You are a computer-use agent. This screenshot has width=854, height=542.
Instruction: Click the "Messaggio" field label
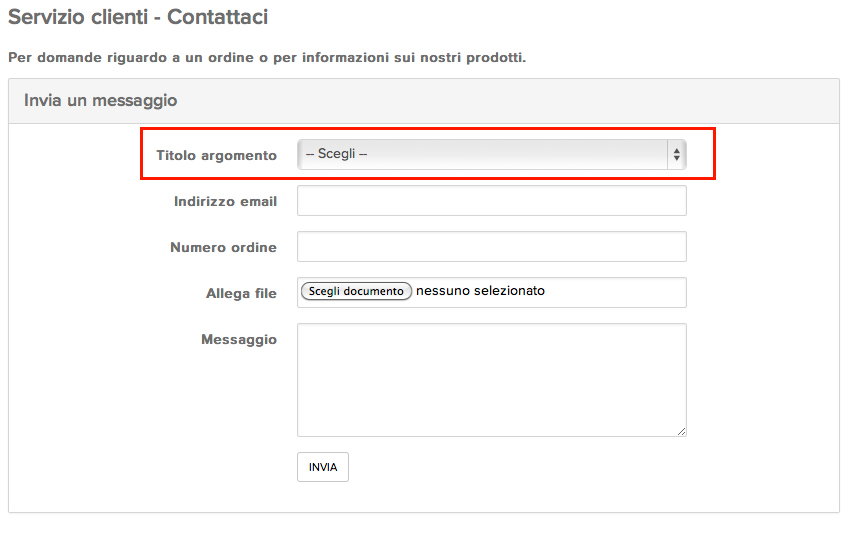(238, 340)
